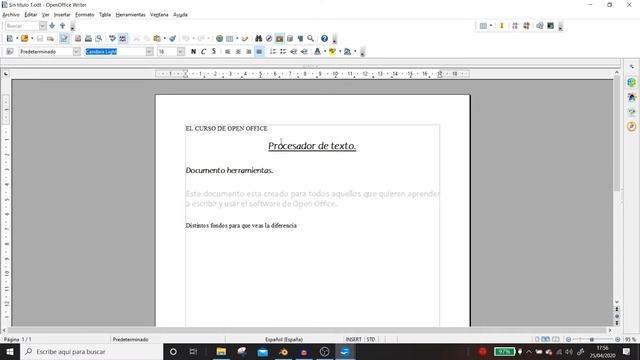
Task: Adjust the zoom slider in status bar
Action: coord(592,339)
